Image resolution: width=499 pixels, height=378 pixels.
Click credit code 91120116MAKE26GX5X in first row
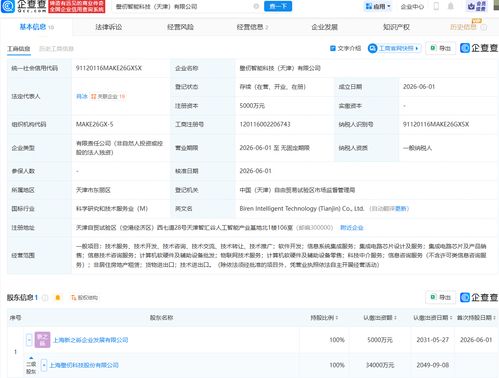109,68
